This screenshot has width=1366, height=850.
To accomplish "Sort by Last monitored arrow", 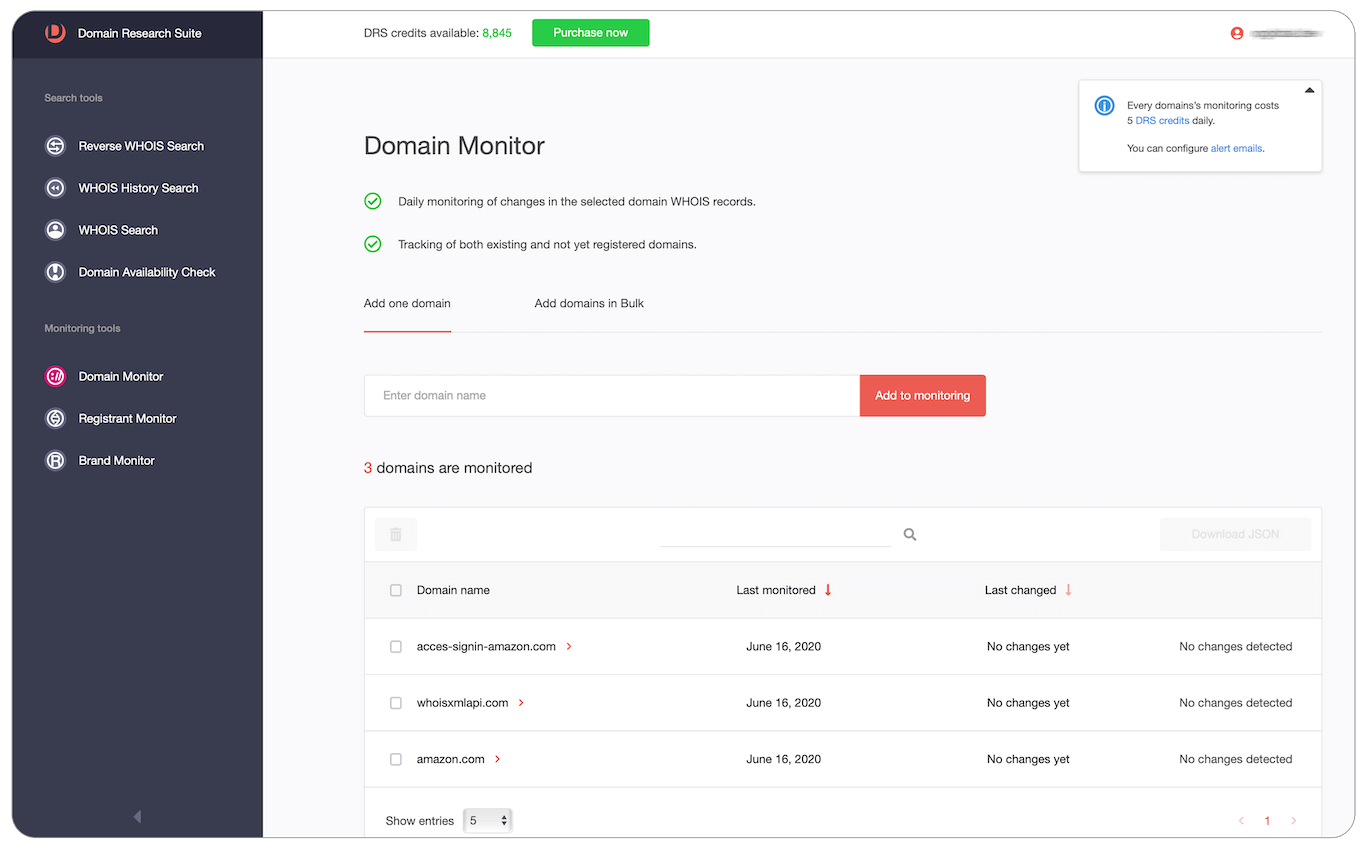I will pyautogui.click(x=828, y=590).
